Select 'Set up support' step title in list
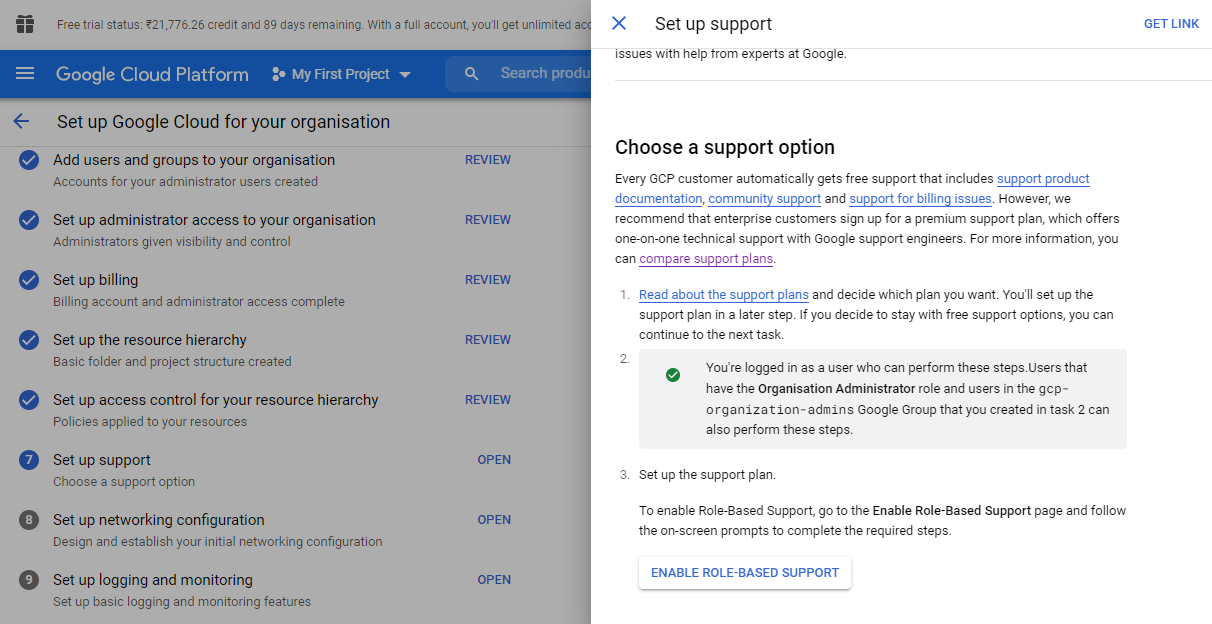 click(x=102, y=460)
